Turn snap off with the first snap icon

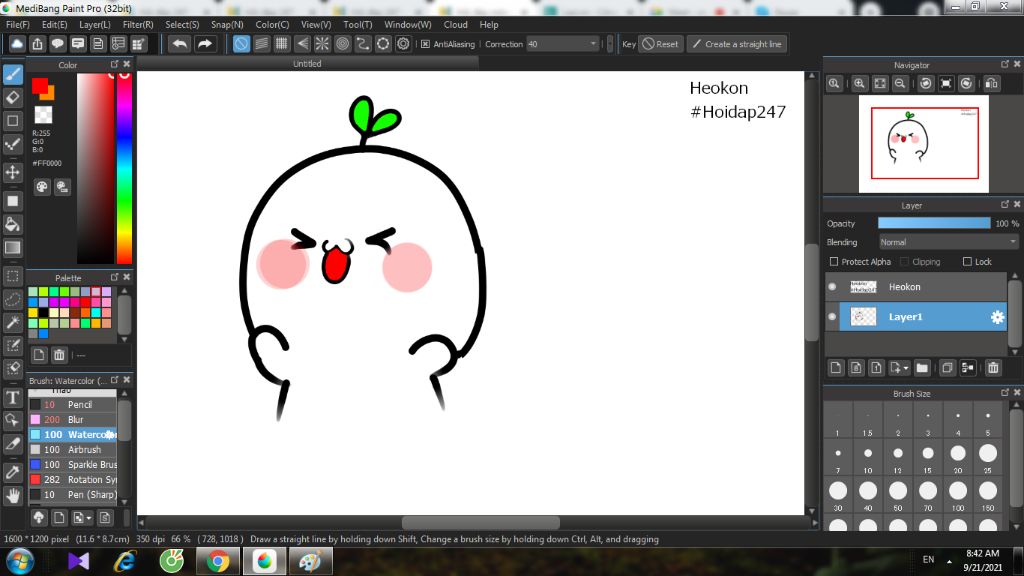click(241, 44)
